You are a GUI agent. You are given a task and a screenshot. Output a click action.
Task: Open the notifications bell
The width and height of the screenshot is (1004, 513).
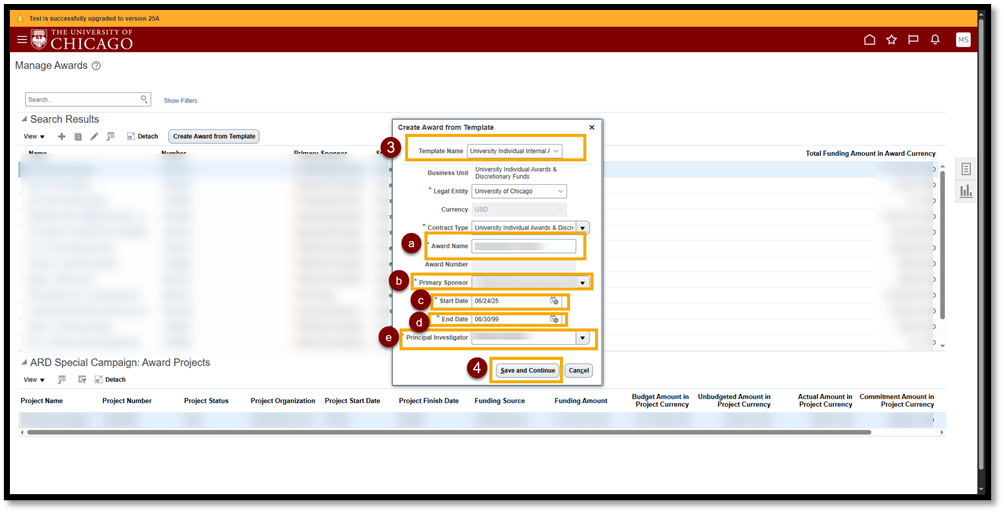coord(935,40)
